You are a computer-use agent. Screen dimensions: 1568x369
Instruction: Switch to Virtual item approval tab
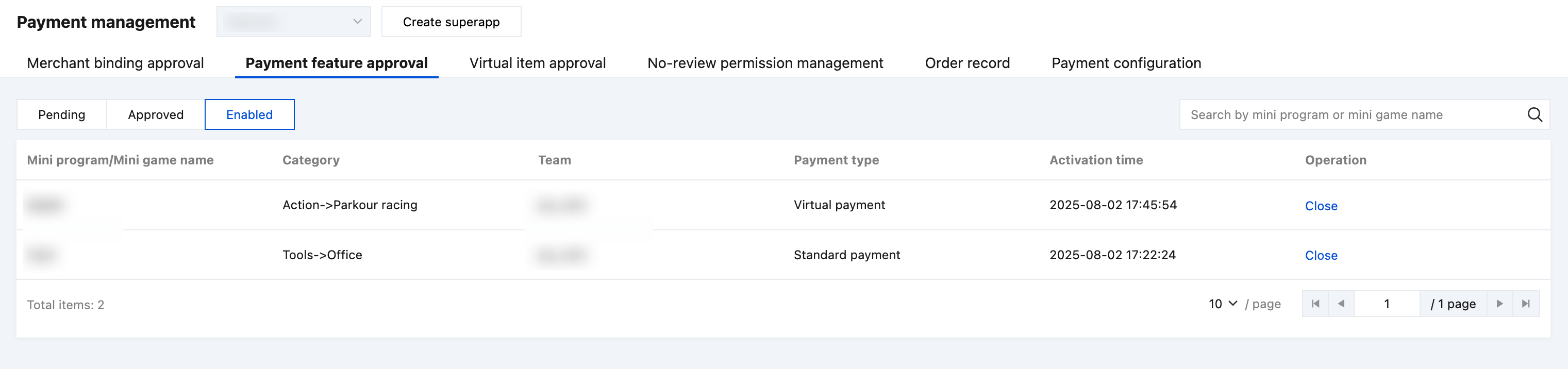537,63
